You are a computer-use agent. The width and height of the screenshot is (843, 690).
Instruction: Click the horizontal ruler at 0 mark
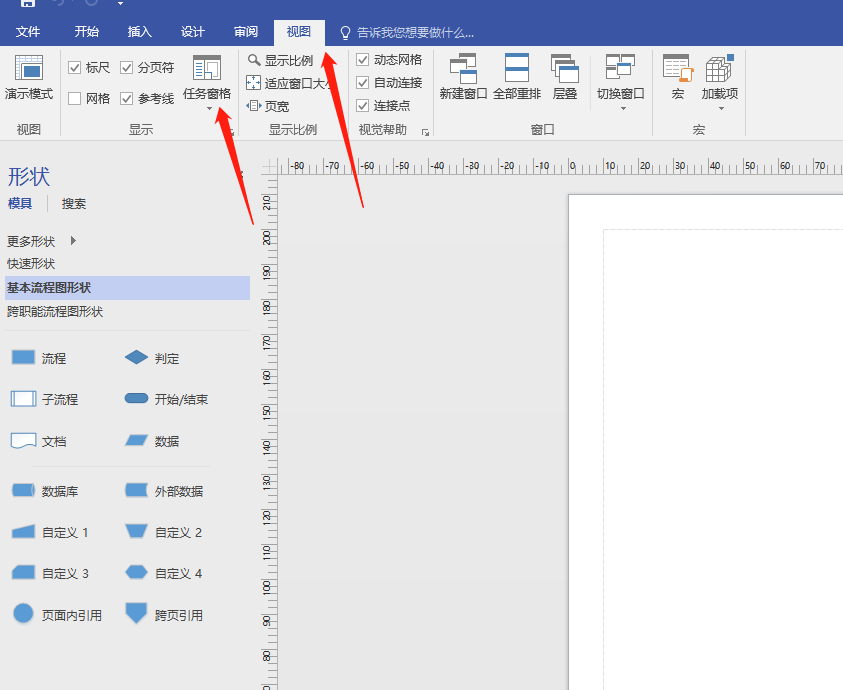(571, 166)
